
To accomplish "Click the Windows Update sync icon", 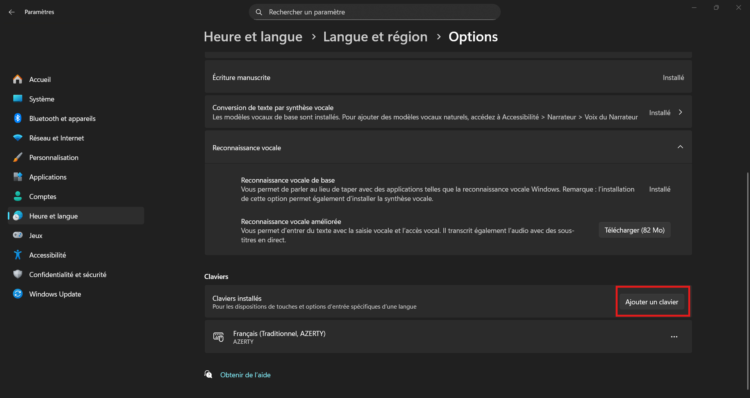I will pos(18,294).
